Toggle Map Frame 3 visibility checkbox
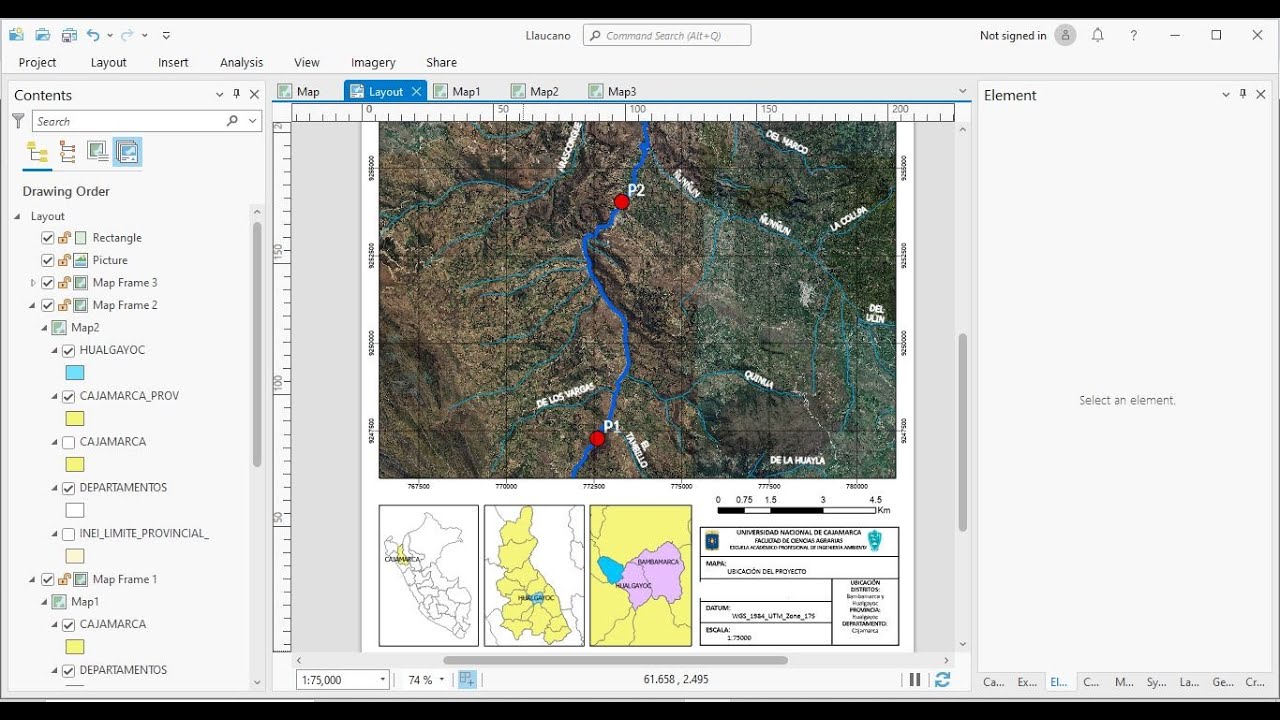 coord(47,283)
